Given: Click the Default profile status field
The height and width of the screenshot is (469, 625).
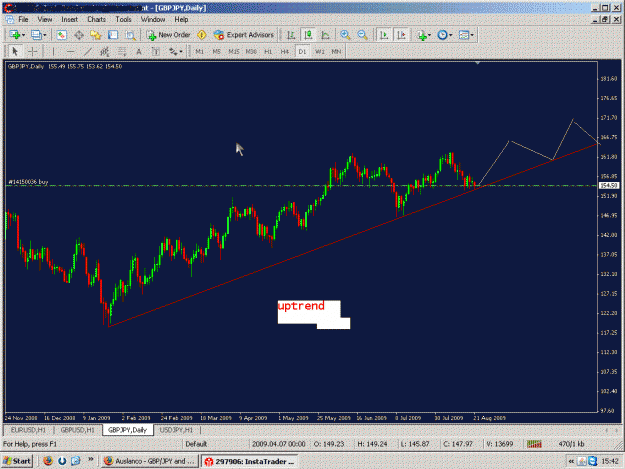Looking at the screenshot, I should pos(196,444).
